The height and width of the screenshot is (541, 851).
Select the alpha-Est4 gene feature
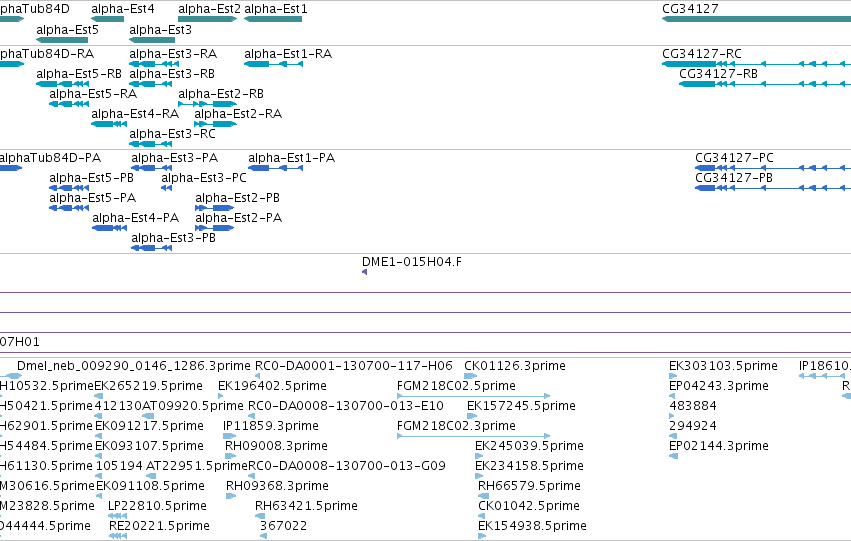(107, 19)
